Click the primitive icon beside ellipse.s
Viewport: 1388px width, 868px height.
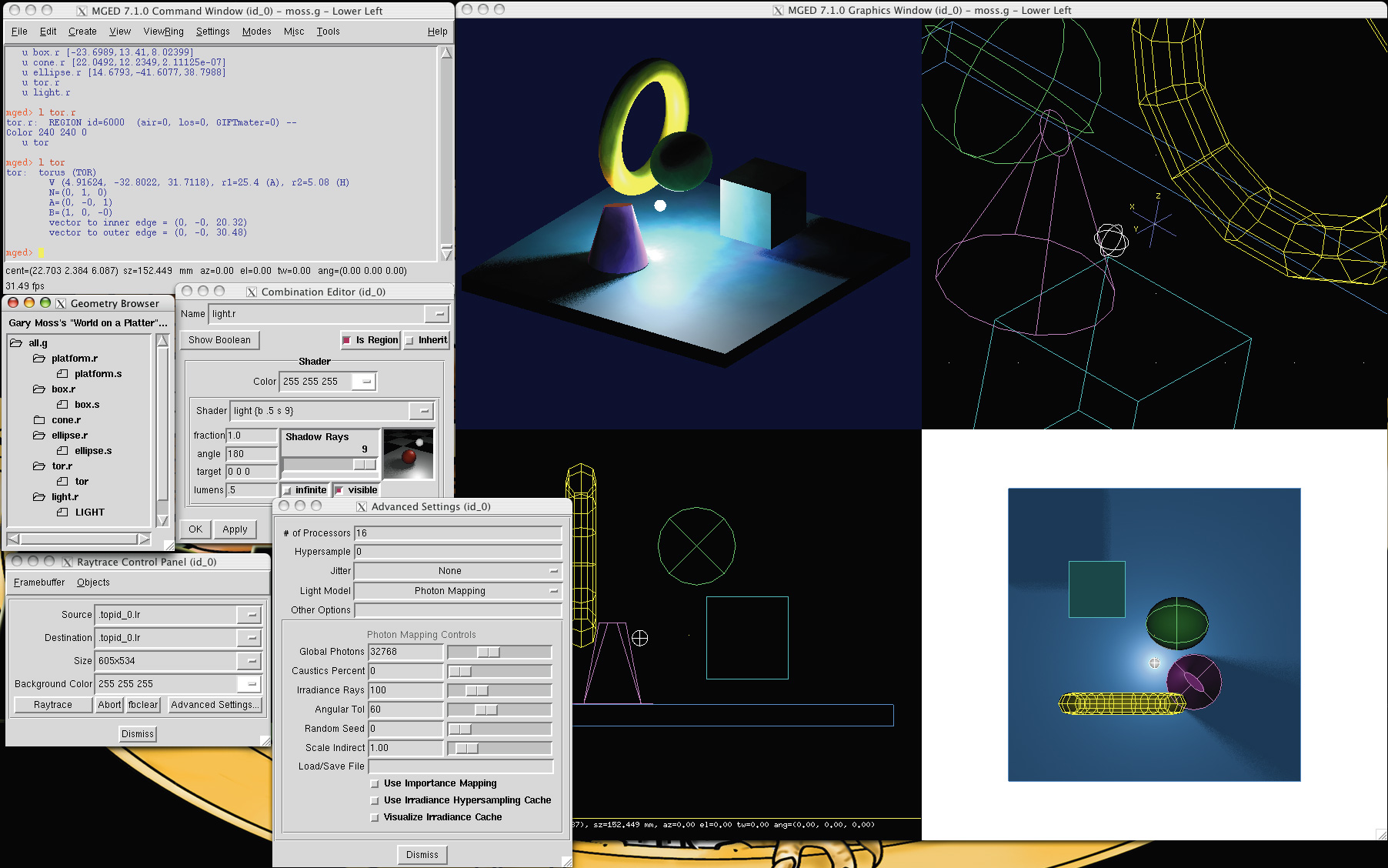pyautogui.click(x=62, y=451)
